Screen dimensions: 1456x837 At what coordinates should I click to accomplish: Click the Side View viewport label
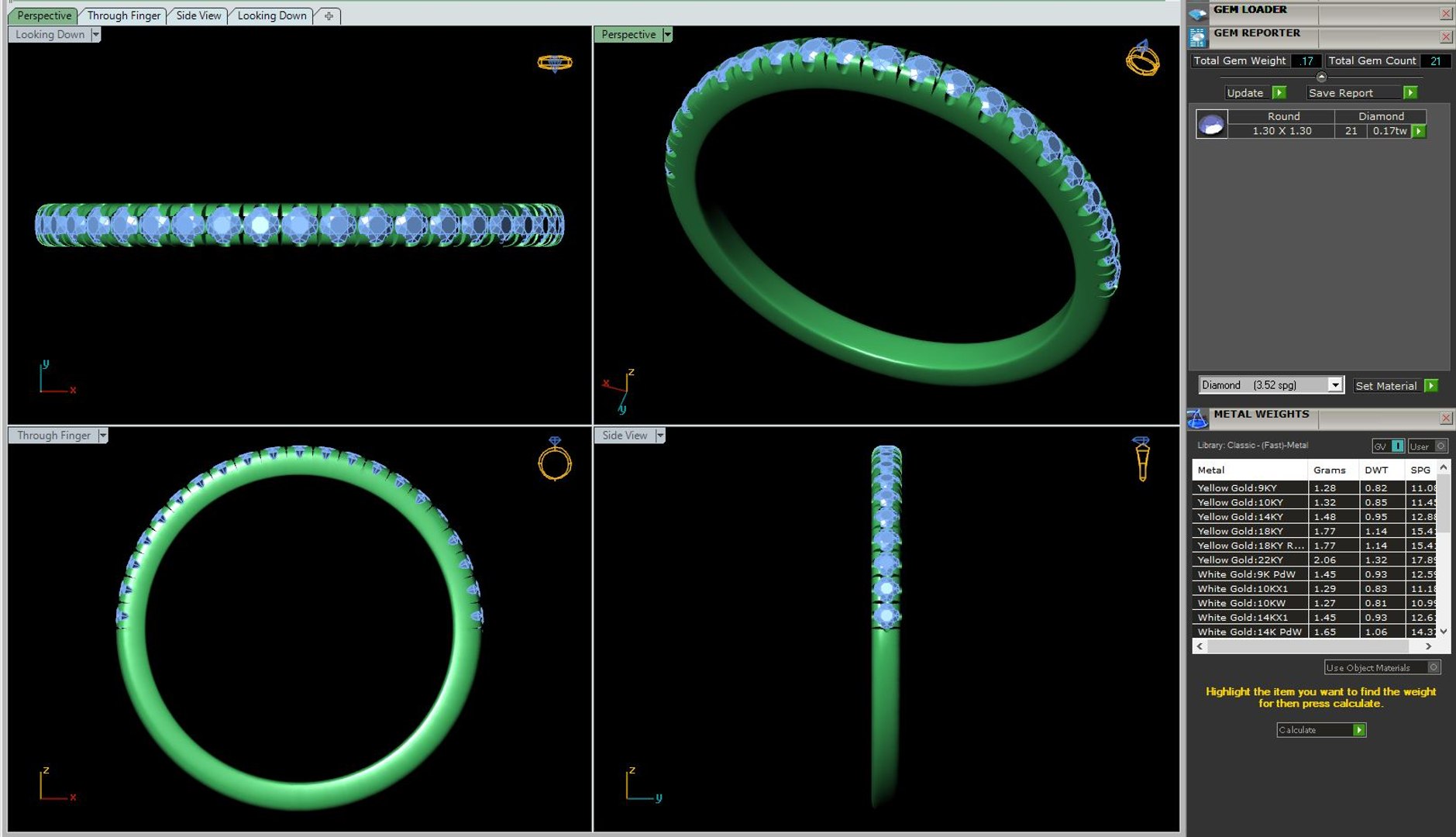click(625, 436)
